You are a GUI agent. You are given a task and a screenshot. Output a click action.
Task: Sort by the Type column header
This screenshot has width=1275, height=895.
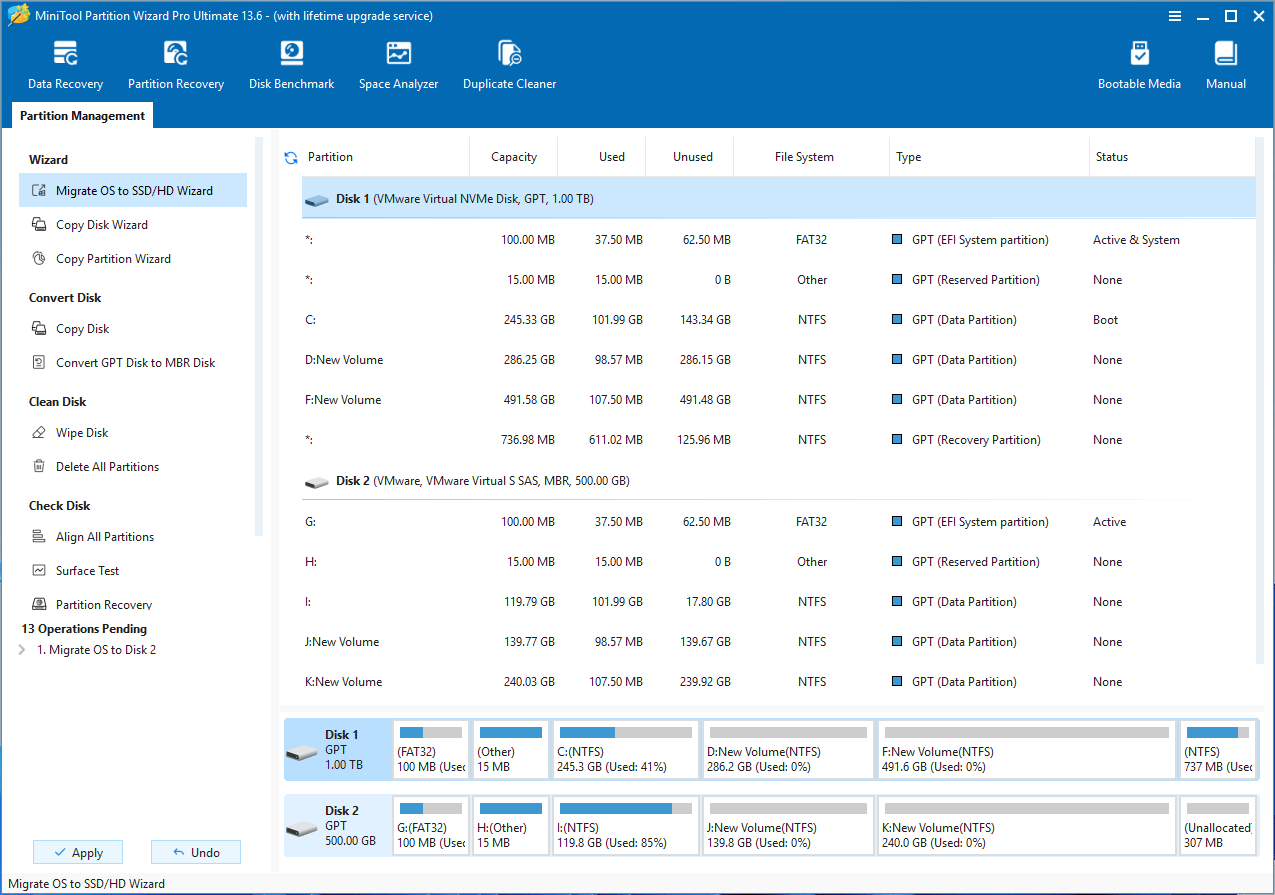point(989,157)
